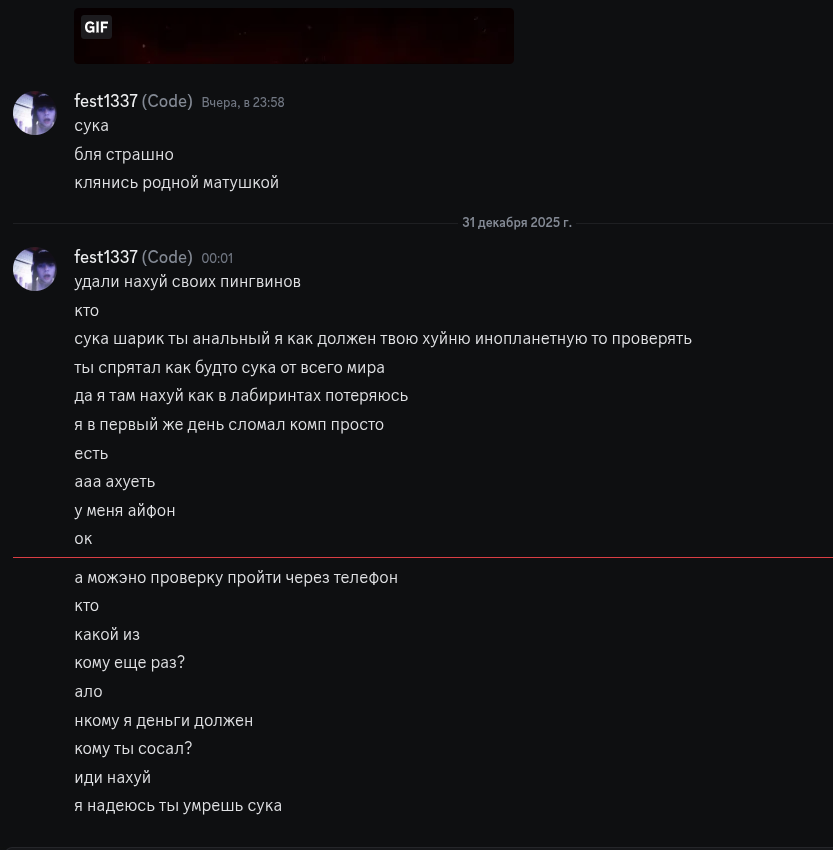Screen dimensions: 833x850
Task: Click the message "кому еще раз?"
Action: [x=130, y=662]
